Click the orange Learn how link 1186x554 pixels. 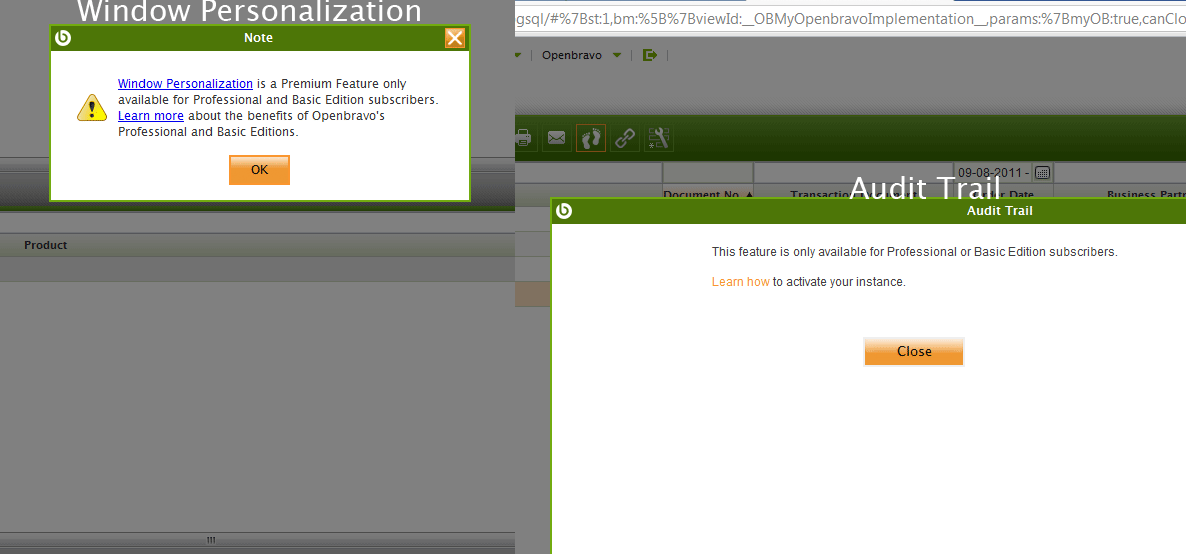[x=740, y=282]
